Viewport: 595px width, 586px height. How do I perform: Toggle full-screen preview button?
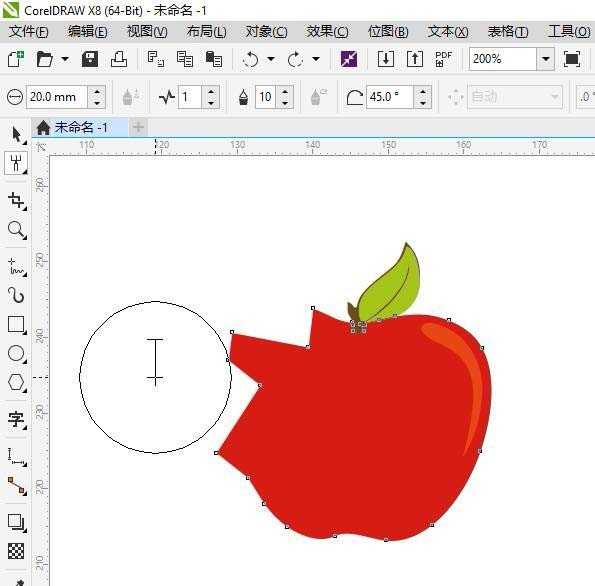tap(572, 59)
